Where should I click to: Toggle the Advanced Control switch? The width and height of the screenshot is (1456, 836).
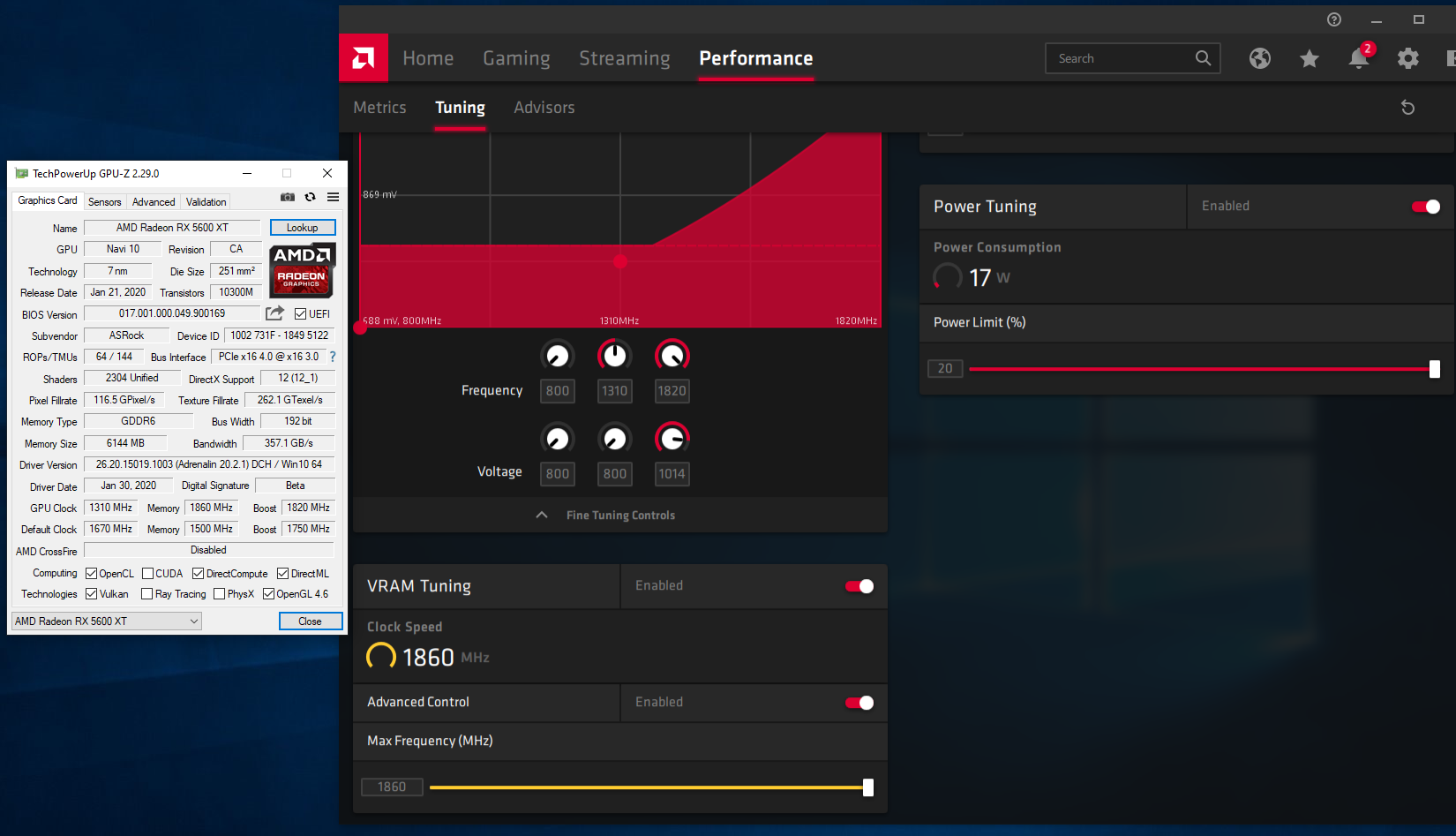click(859, 703)
